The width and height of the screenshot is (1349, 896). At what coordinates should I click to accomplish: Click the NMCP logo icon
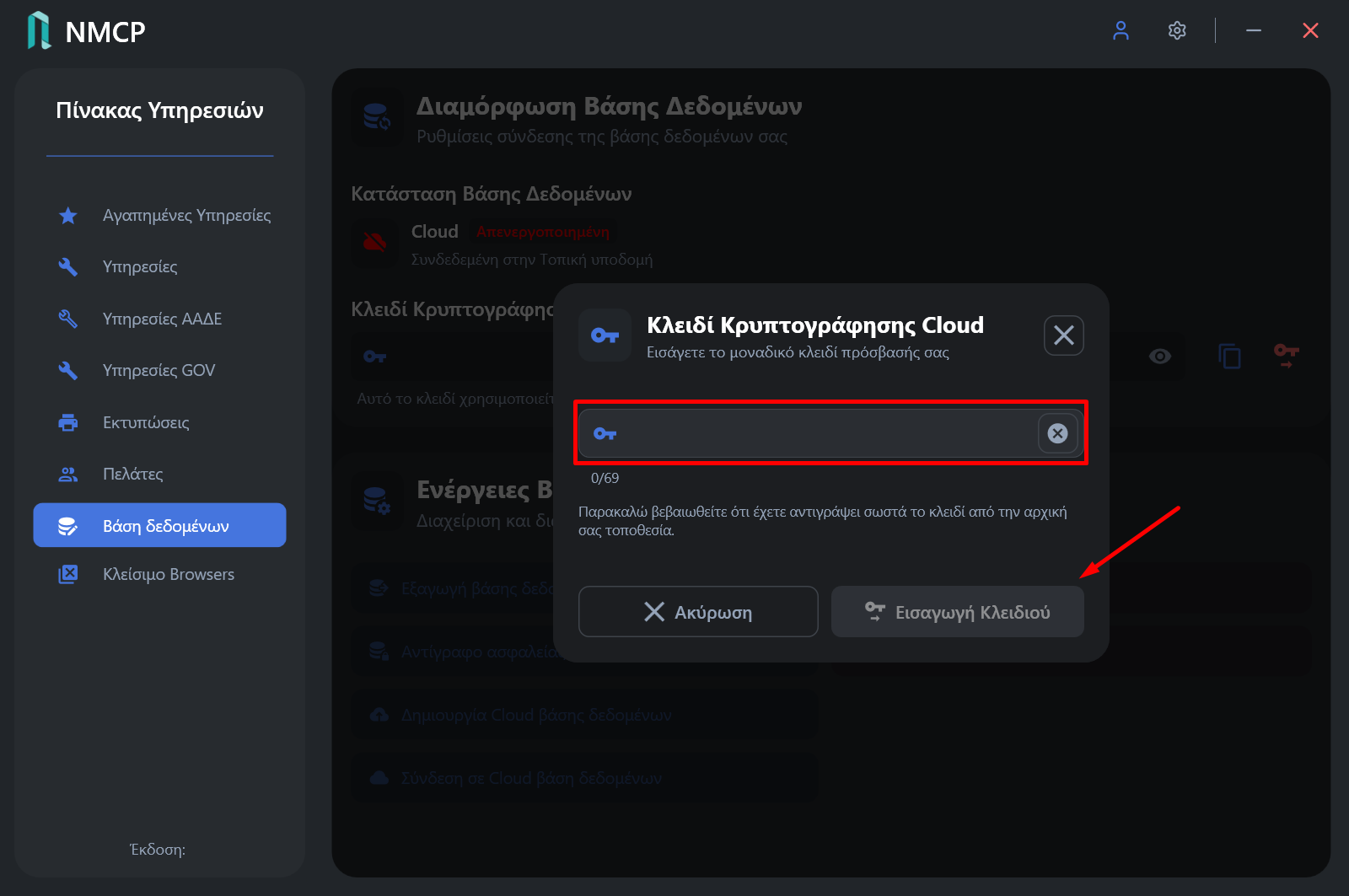click(x=39, y=30)
